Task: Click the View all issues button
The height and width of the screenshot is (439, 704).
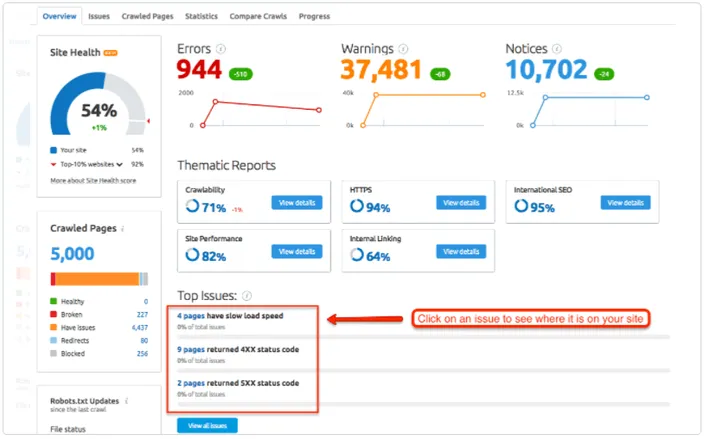Action: click(207, 426)
